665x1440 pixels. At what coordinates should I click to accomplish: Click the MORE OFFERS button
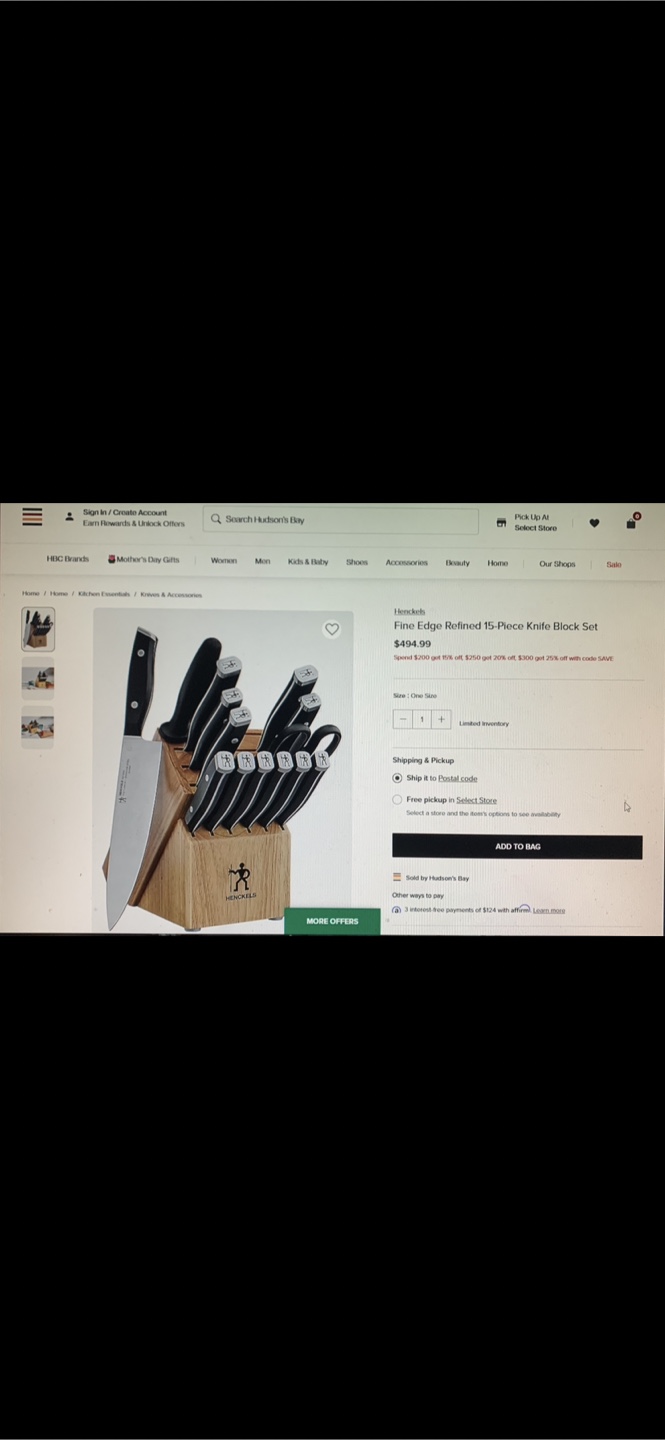(332, 921)
